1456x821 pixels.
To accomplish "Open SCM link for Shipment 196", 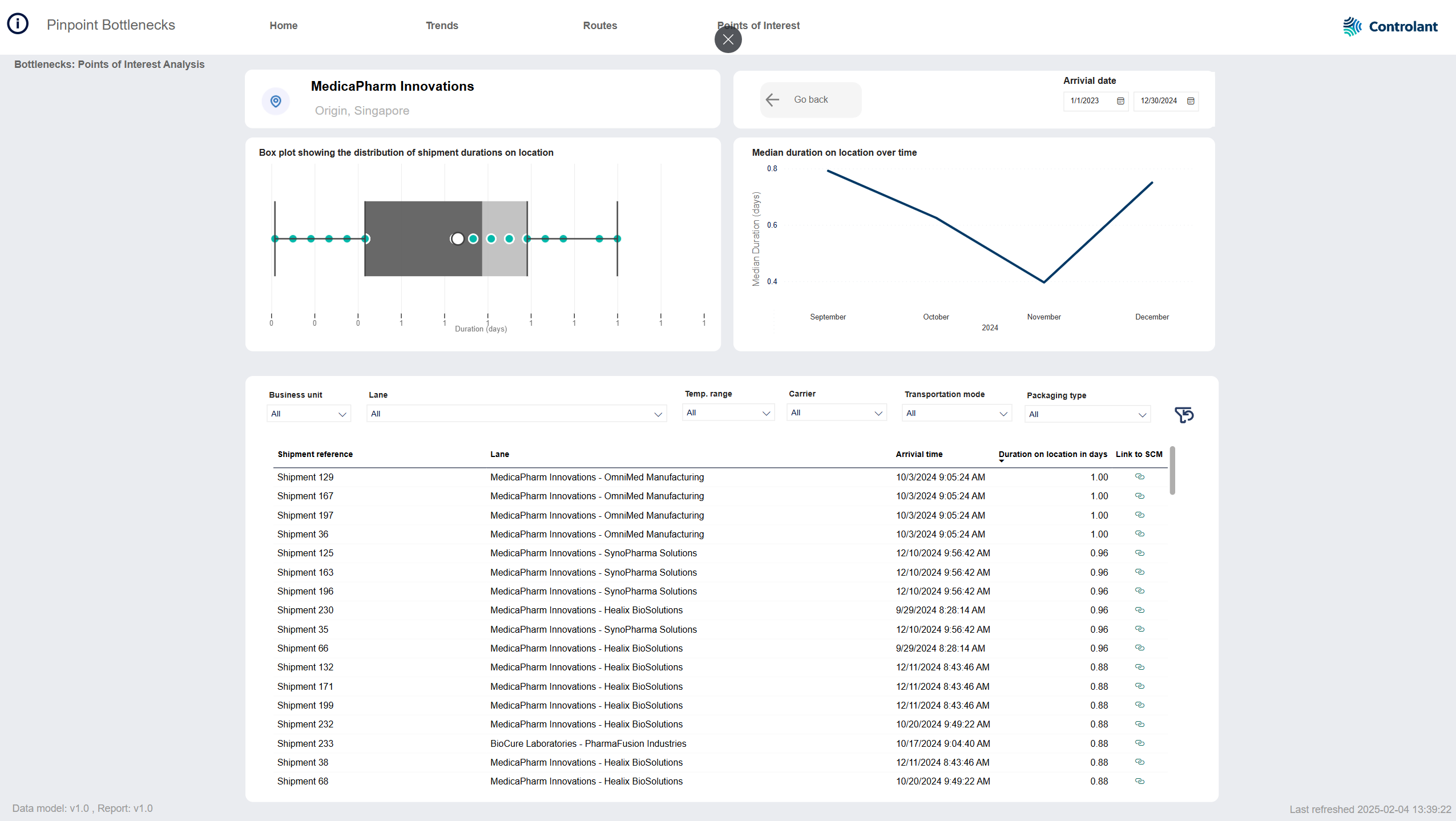I will (x=1139, y=591).
